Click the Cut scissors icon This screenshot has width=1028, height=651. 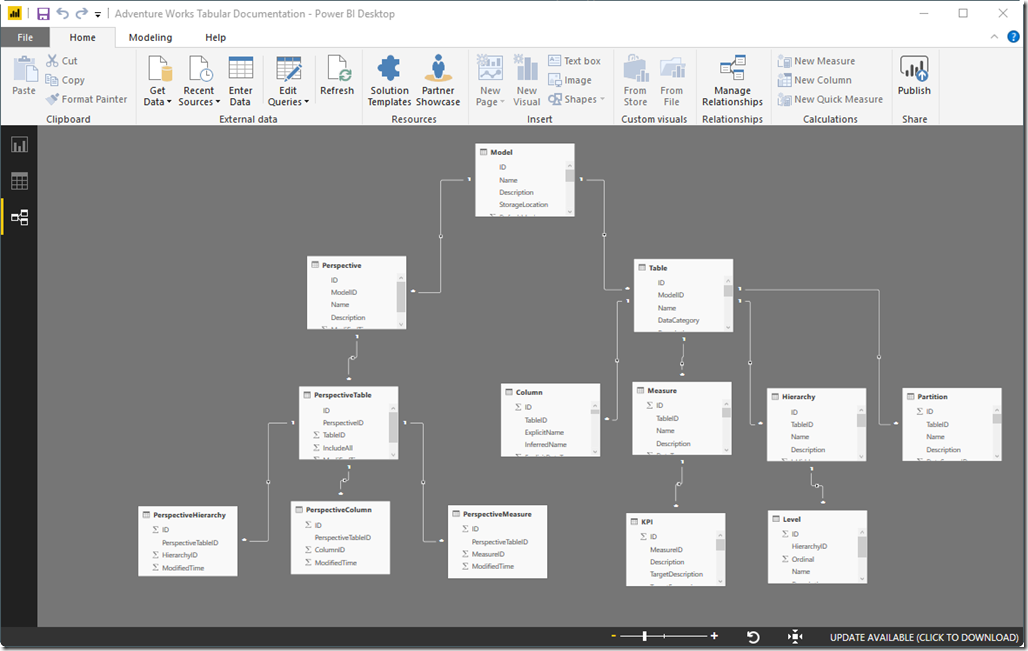(x=52, y=60)
